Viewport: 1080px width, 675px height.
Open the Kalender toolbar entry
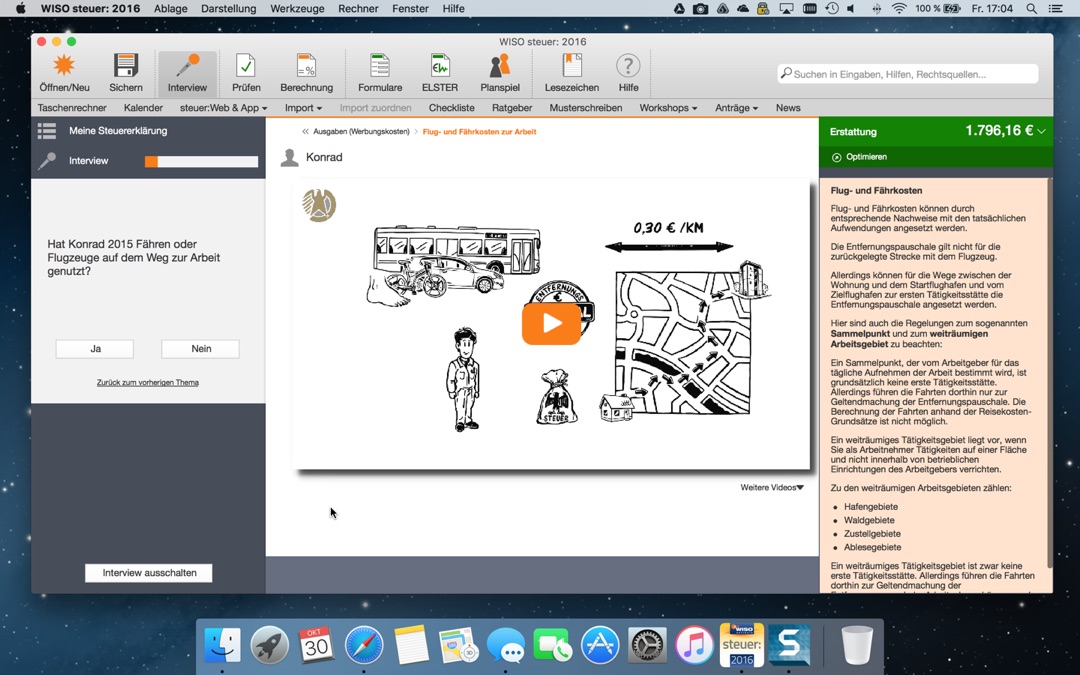(143, 107)
